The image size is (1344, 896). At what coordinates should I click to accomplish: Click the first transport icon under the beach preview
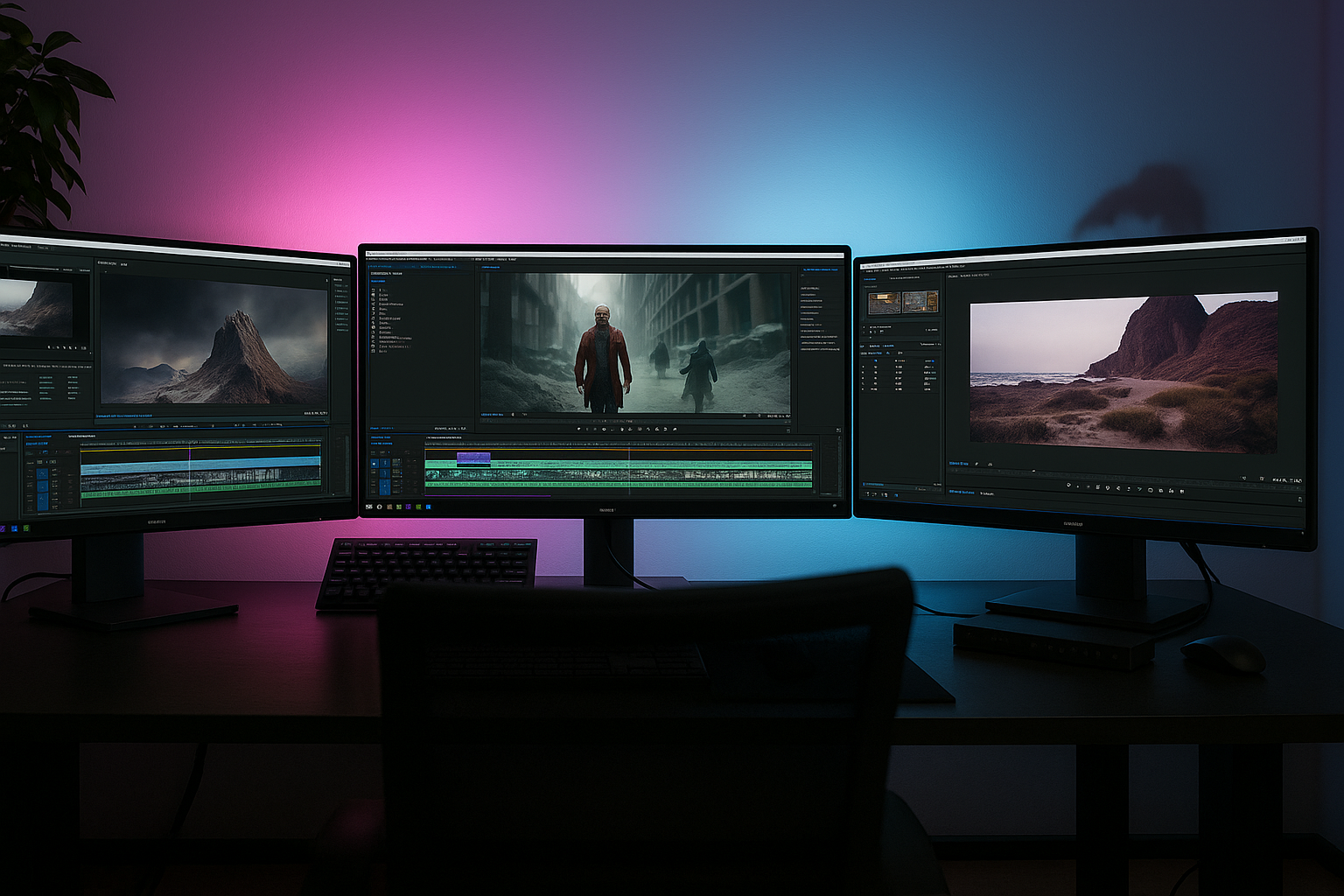[1068, 485]
